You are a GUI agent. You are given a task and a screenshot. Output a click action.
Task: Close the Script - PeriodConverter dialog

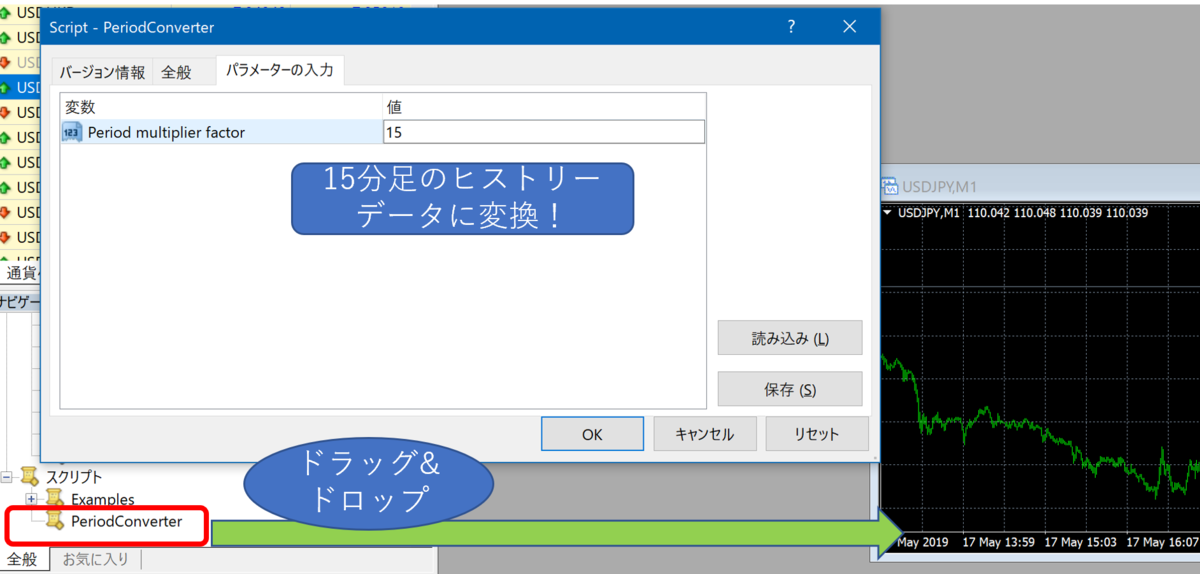point(850,27)
